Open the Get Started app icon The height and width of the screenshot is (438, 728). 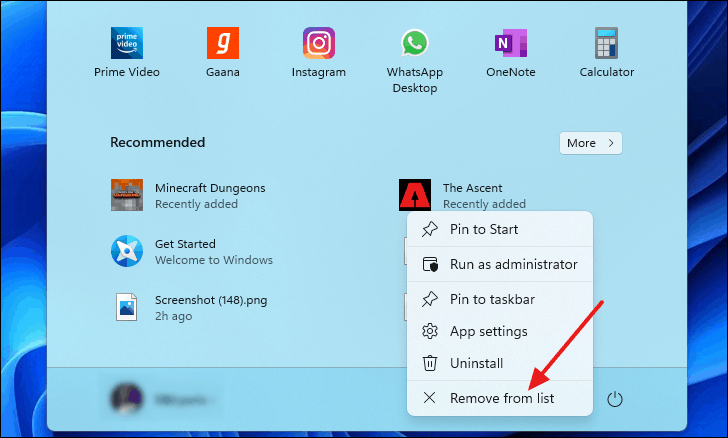[127, 251]
